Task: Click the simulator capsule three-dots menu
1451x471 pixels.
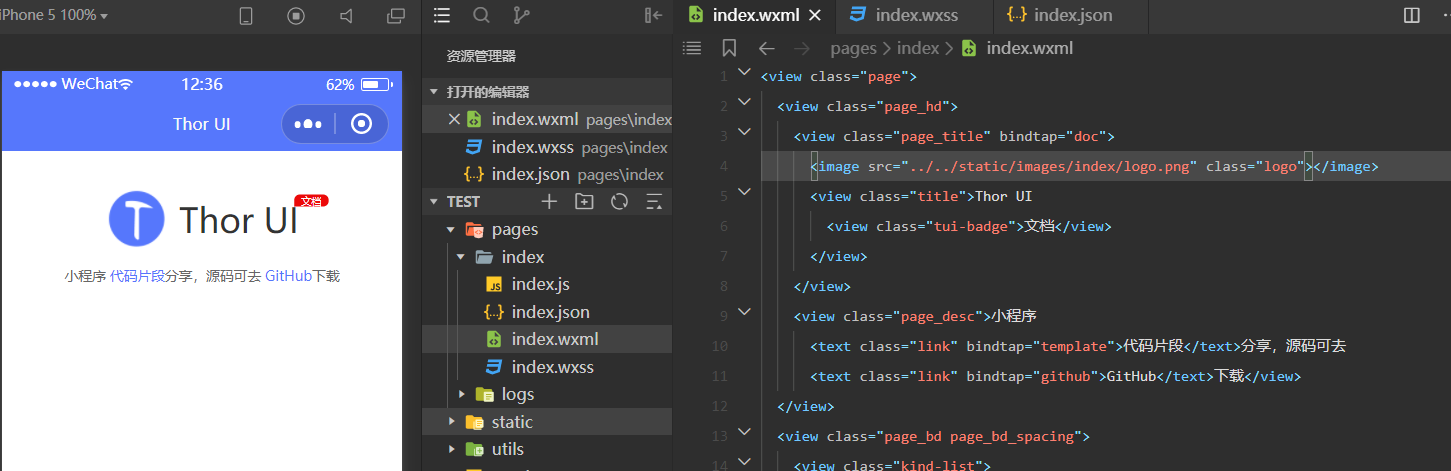Action: coord(308,124)
